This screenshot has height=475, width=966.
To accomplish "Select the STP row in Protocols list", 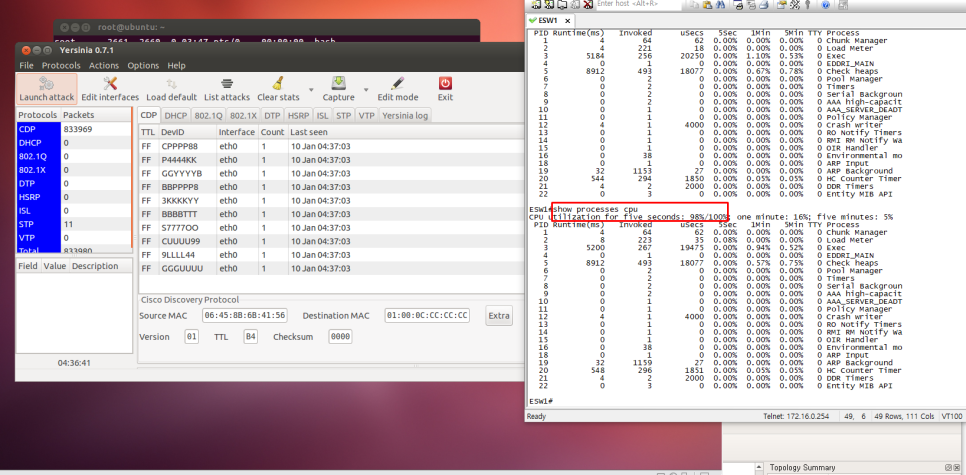I will click(x=73, y=224).
